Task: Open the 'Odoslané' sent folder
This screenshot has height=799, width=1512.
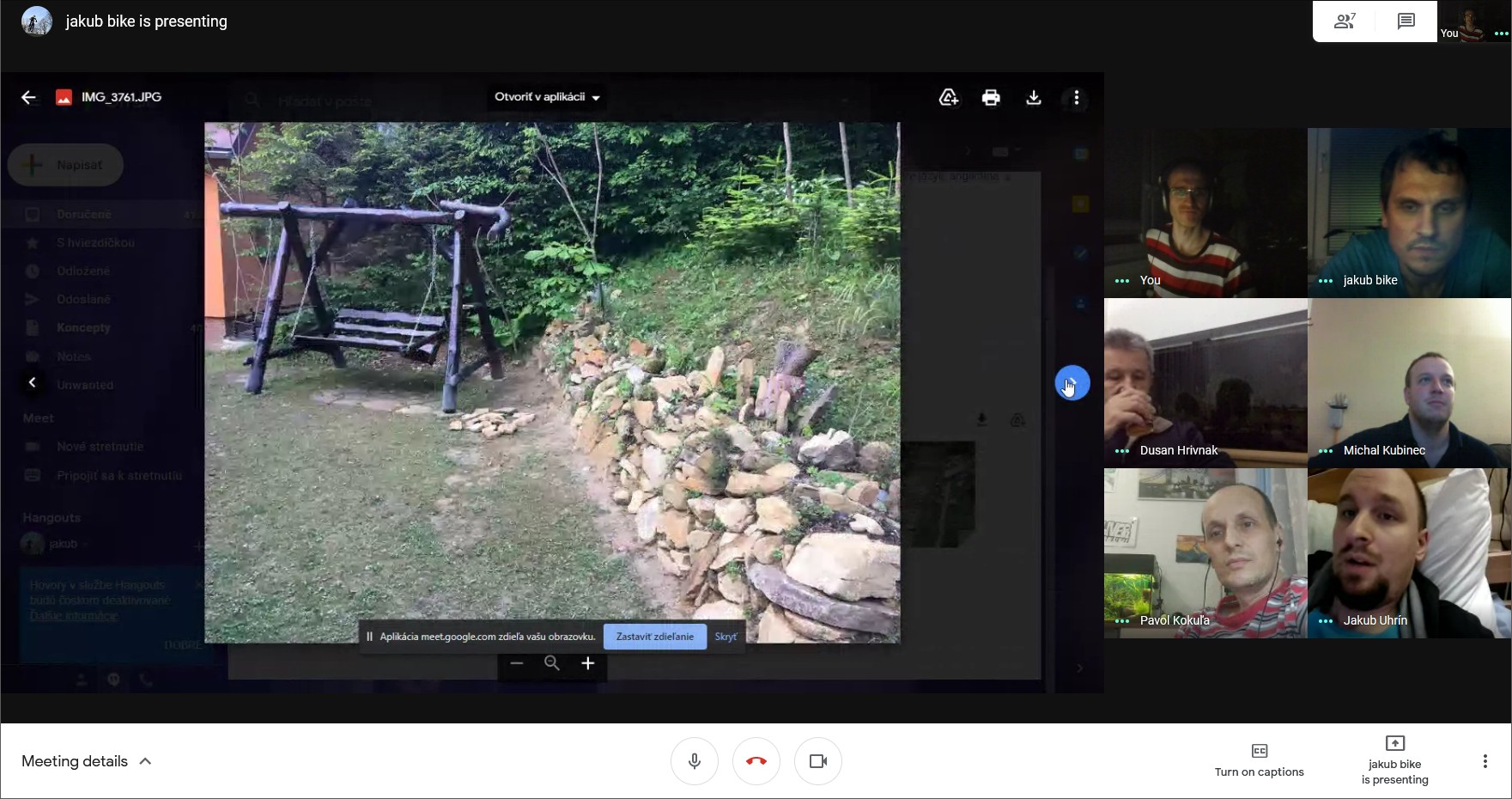Action: (83, 299)
